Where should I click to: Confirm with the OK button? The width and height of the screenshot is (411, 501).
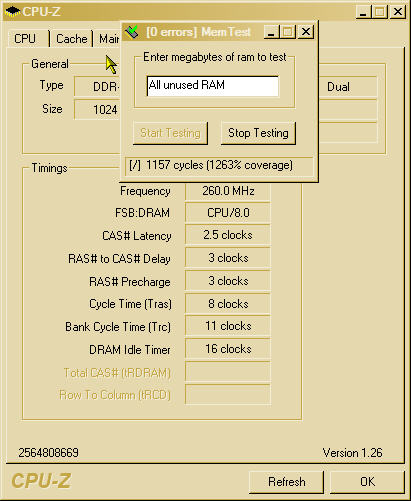point(367,482)
